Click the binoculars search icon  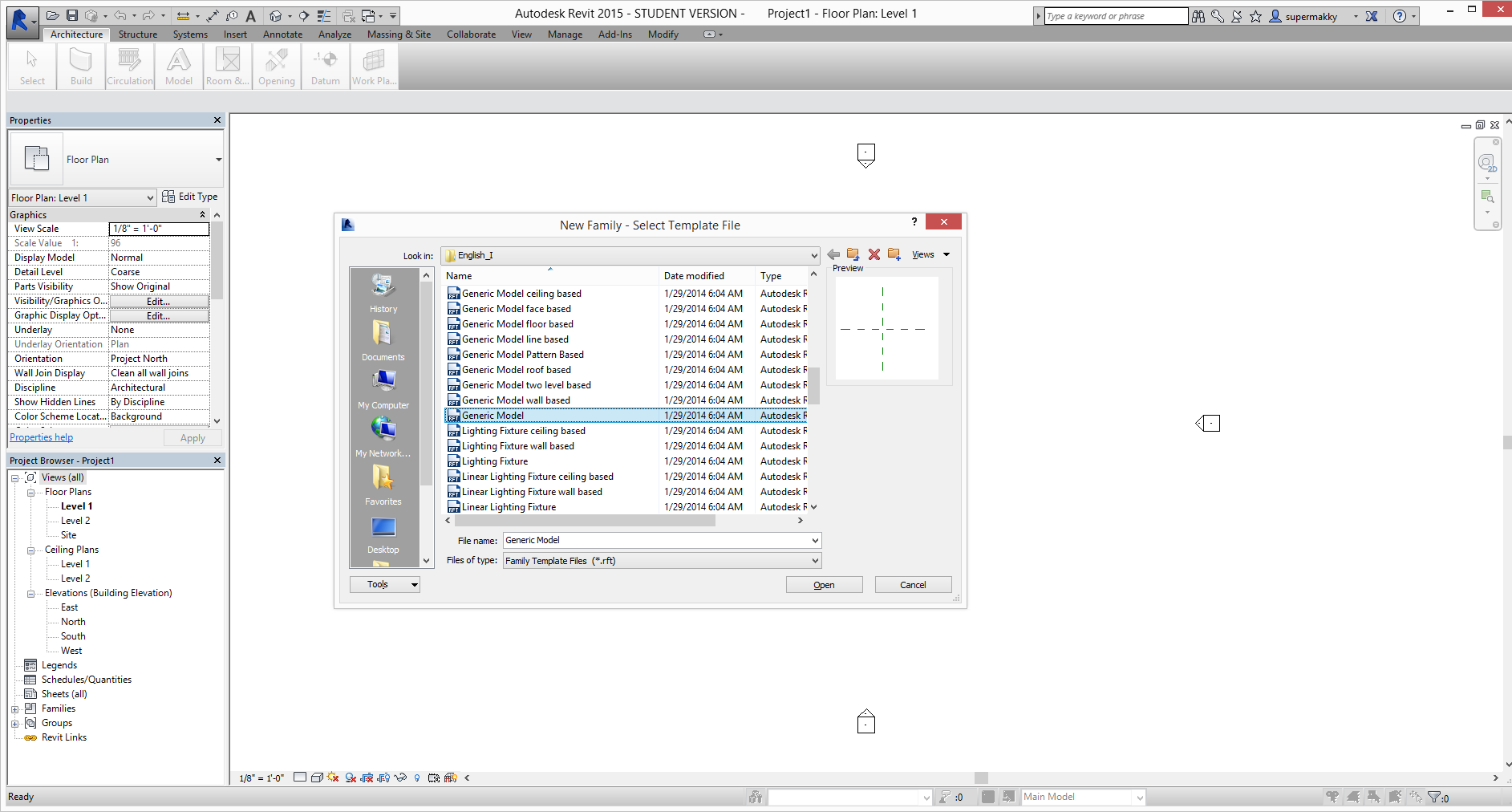(1198, 16)
